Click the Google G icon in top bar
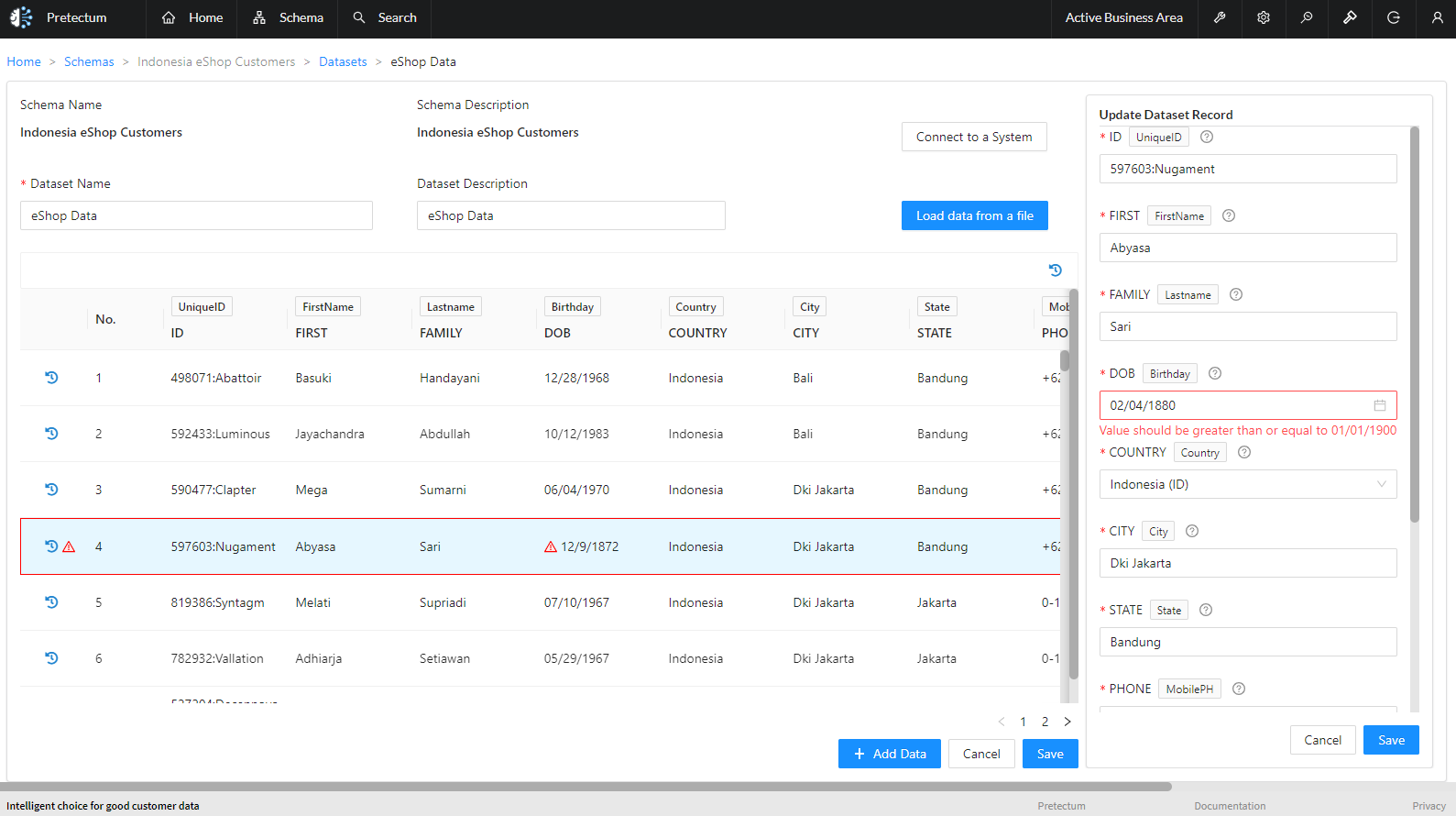Image resolution: width=1456 pixels, height=816 pixels. 1394,17
